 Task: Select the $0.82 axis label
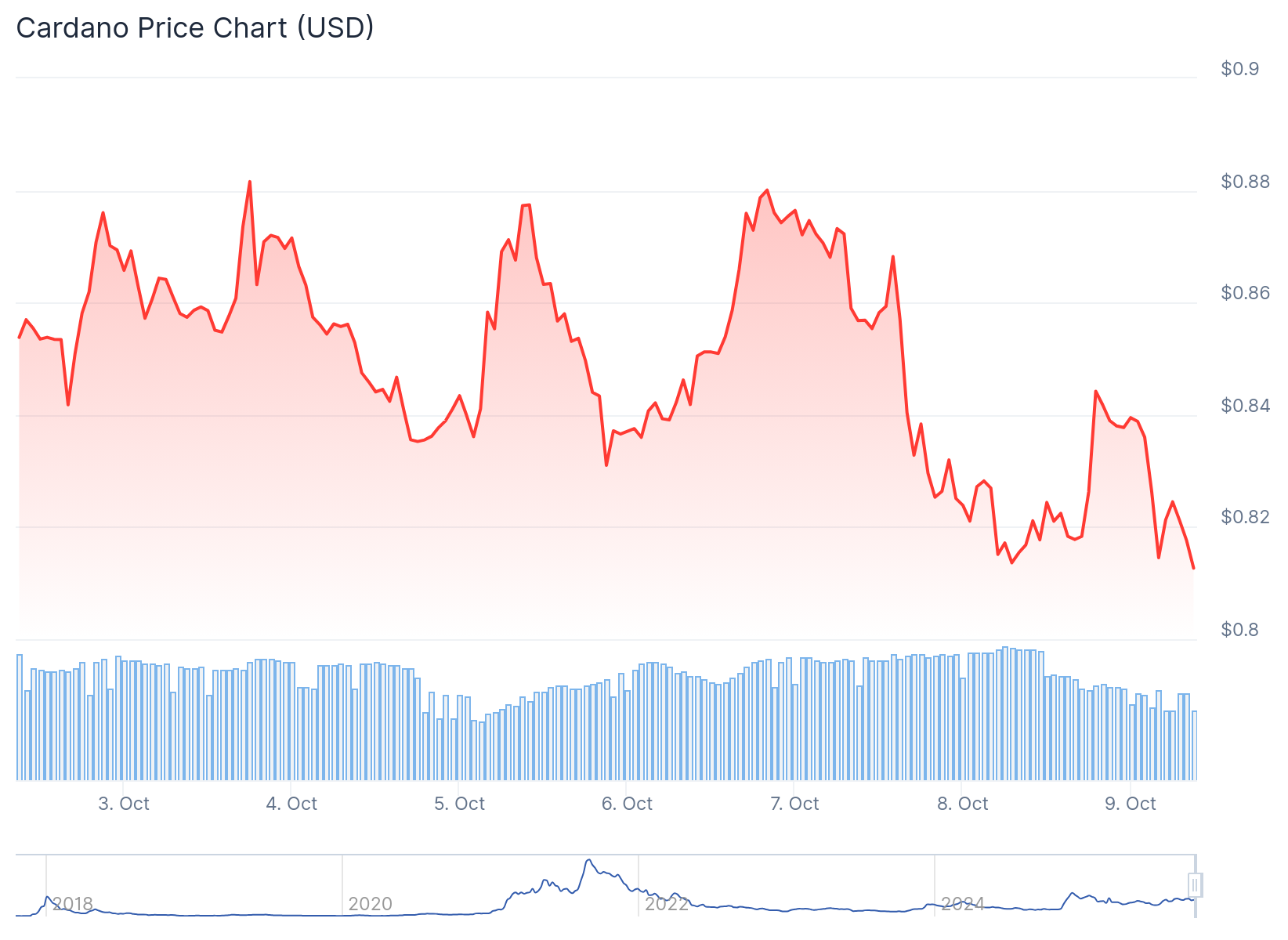tap(1244, 517)
